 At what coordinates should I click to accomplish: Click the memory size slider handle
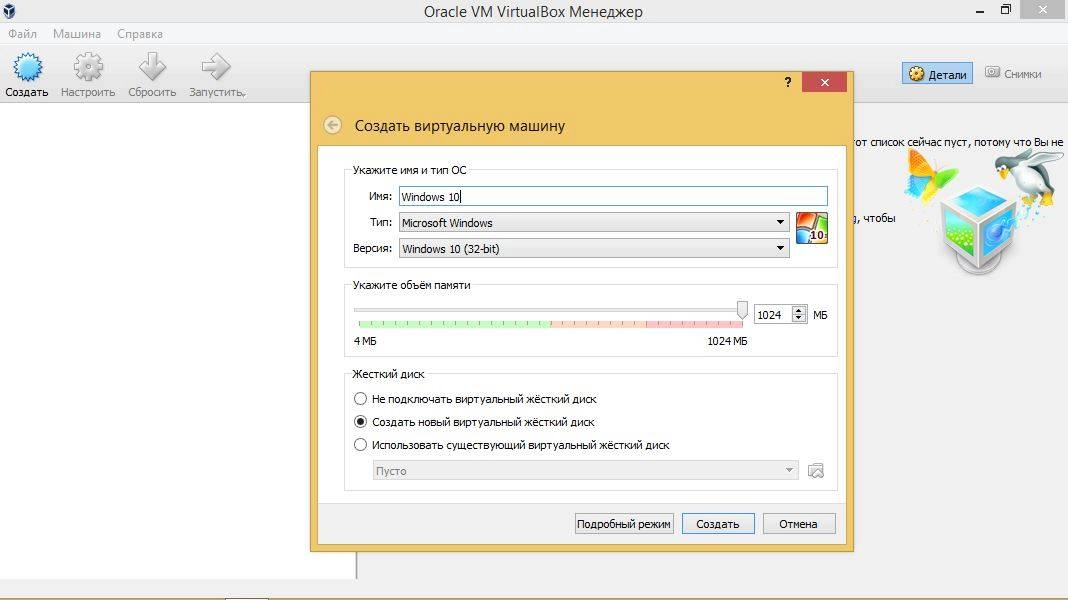tap(742, 310)
